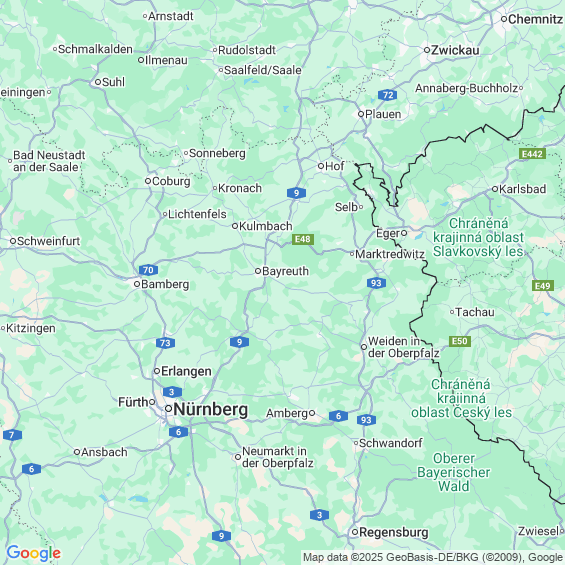
Task: Click the Map data copyright text
Action: (x=433, y=558)
